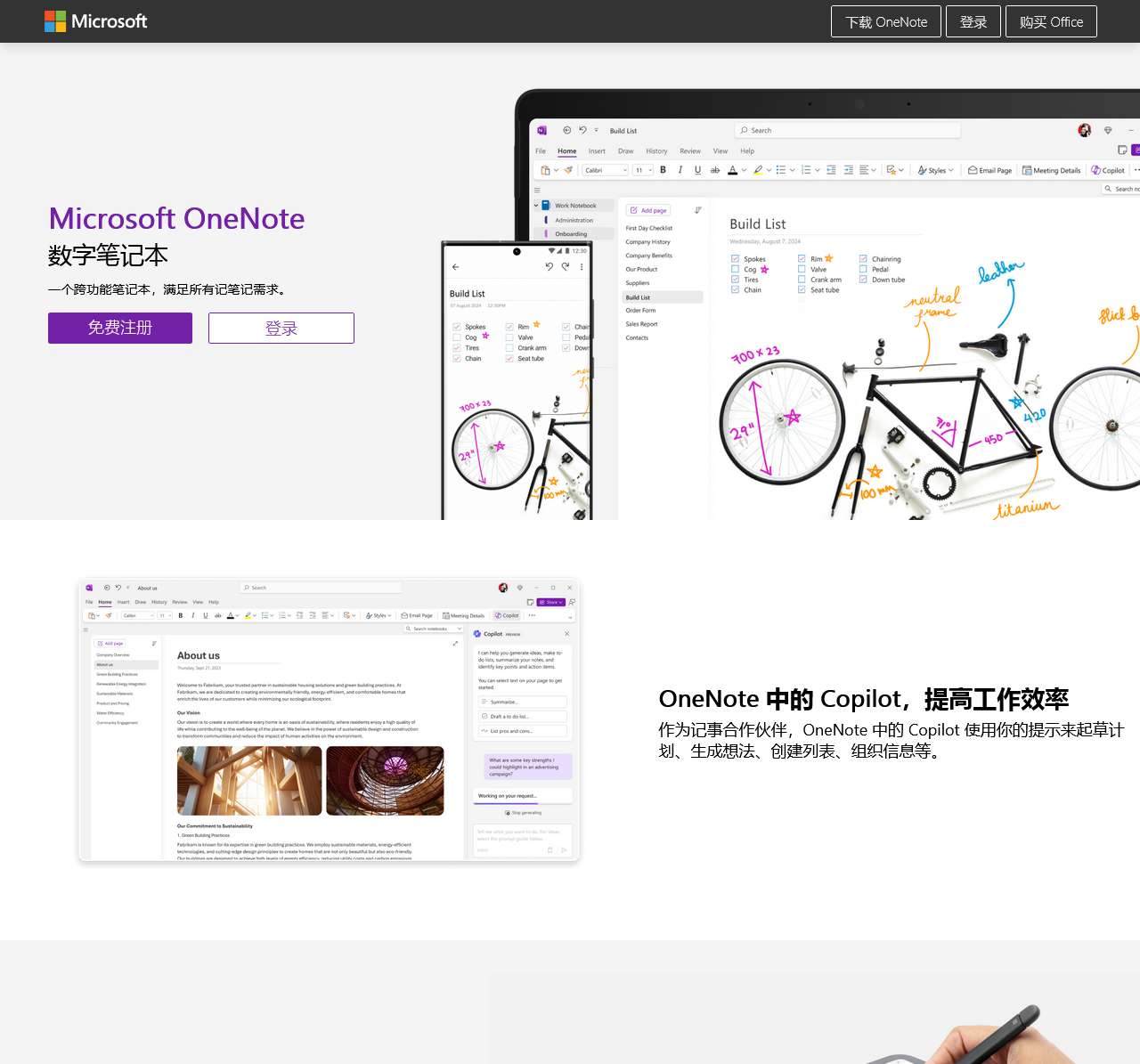1140x1064 pixels.
Task: Select the Order Form page in the laptop screenshot
Action: 640,311
